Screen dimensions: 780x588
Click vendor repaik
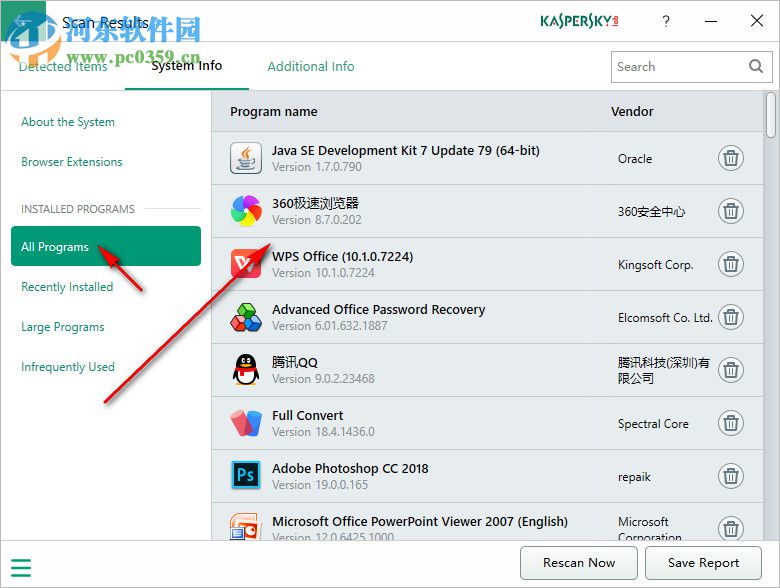[634, 477]
